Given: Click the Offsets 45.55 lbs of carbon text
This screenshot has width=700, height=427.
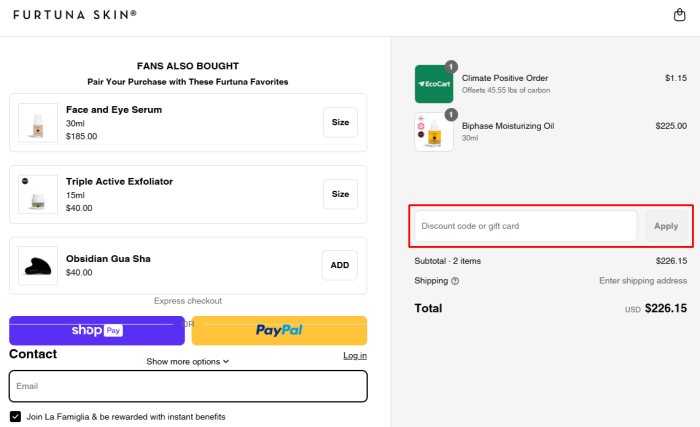Looking at the screenshot, I should (x=506, y=90).
